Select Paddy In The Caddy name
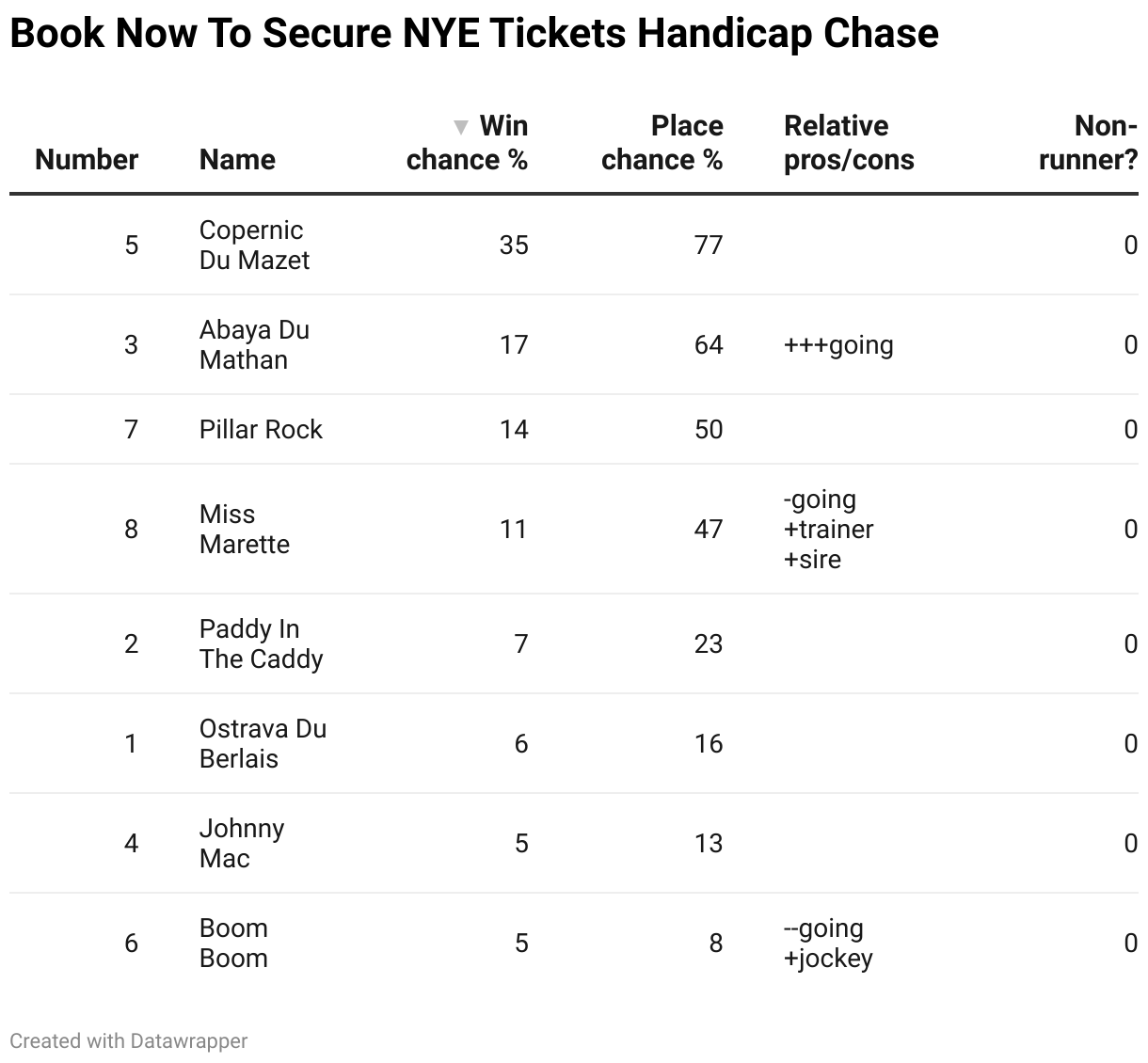This screenshot has width=1148, height=1063. click(261, 643)
